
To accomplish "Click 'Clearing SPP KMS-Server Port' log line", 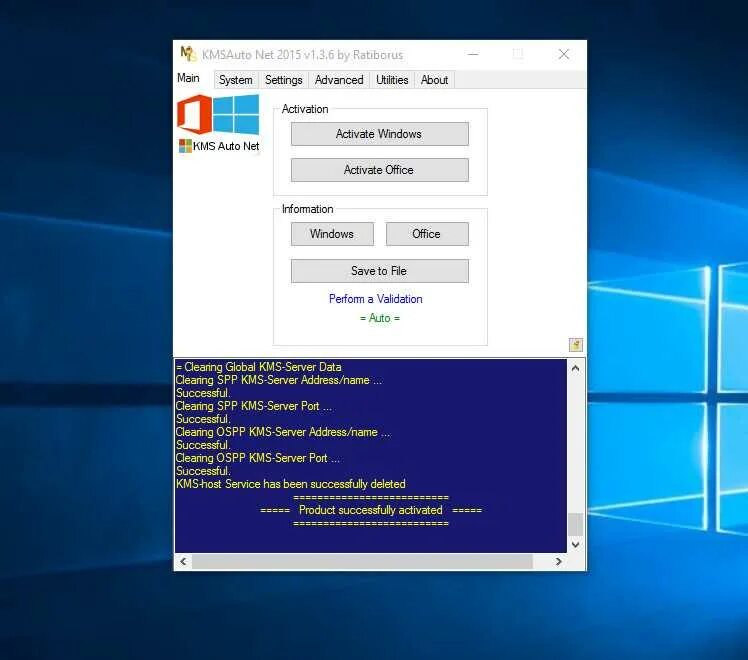I will click(x=253, y=406).
